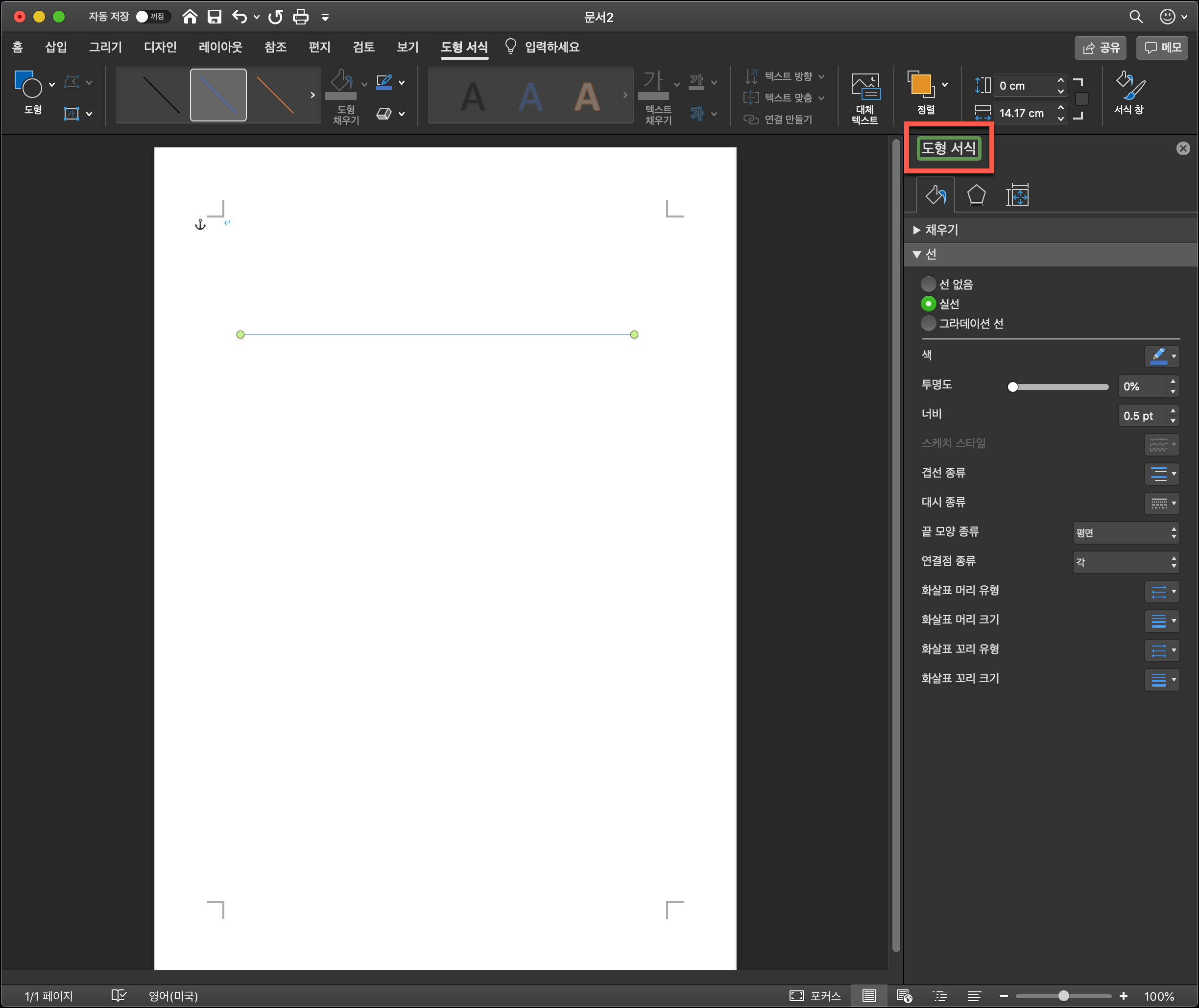1199x1008 pixels.
Task: Open the Insert (삽입) ribbon tab
Action: tap(56, 47)
